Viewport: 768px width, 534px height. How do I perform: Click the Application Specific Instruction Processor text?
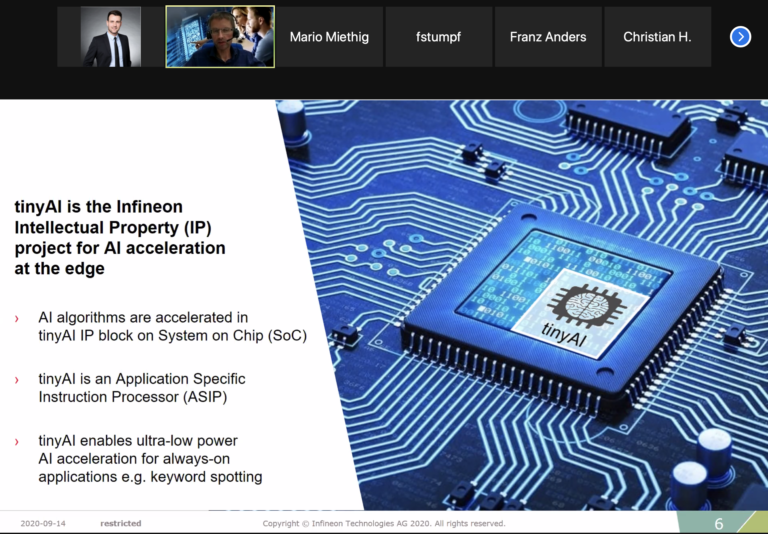[x=141, y=388]
